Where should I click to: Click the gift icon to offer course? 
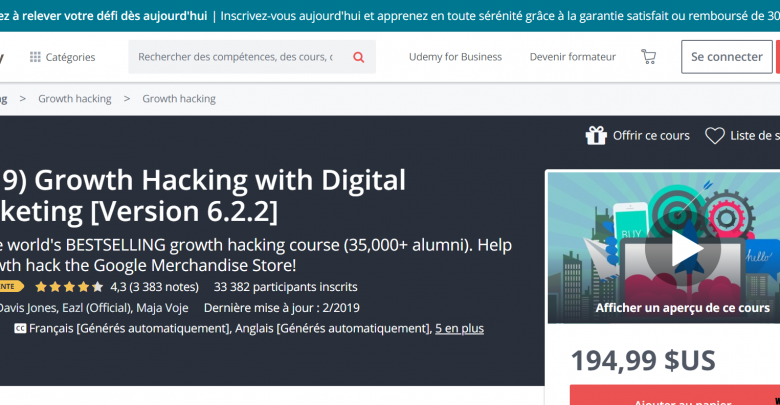point(596,135)
